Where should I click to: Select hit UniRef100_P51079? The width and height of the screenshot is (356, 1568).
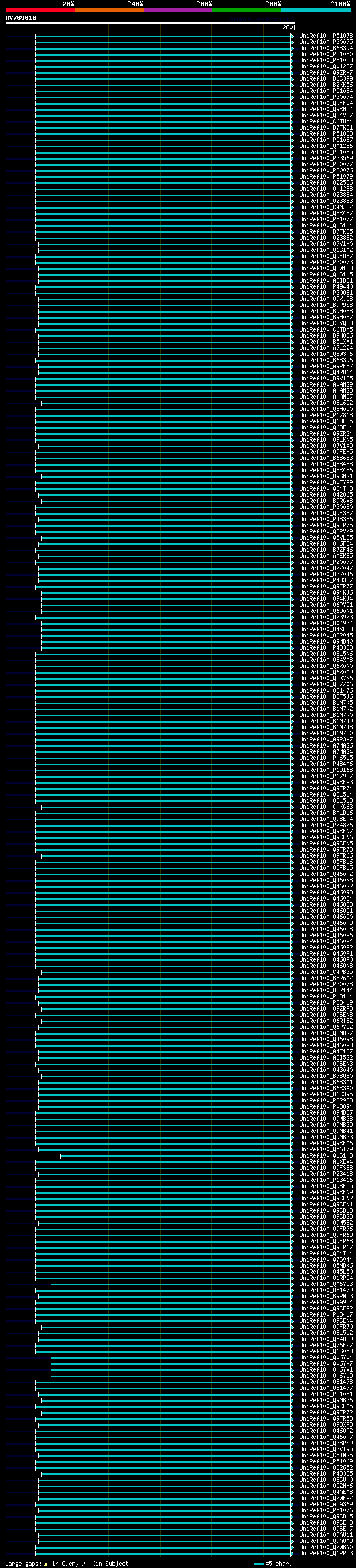(325, 176)
